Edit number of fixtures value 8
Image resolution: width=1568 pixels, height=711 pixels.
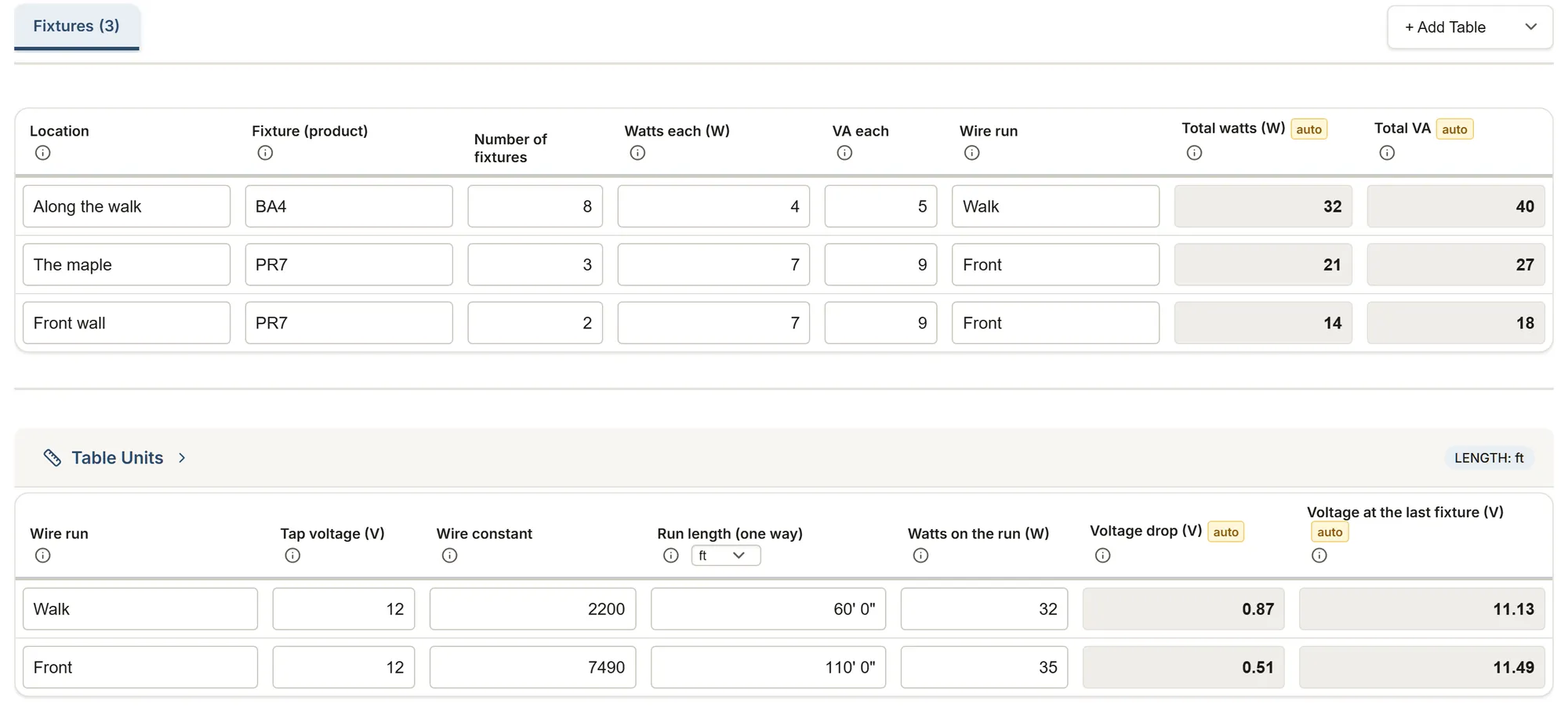(535, 206)
